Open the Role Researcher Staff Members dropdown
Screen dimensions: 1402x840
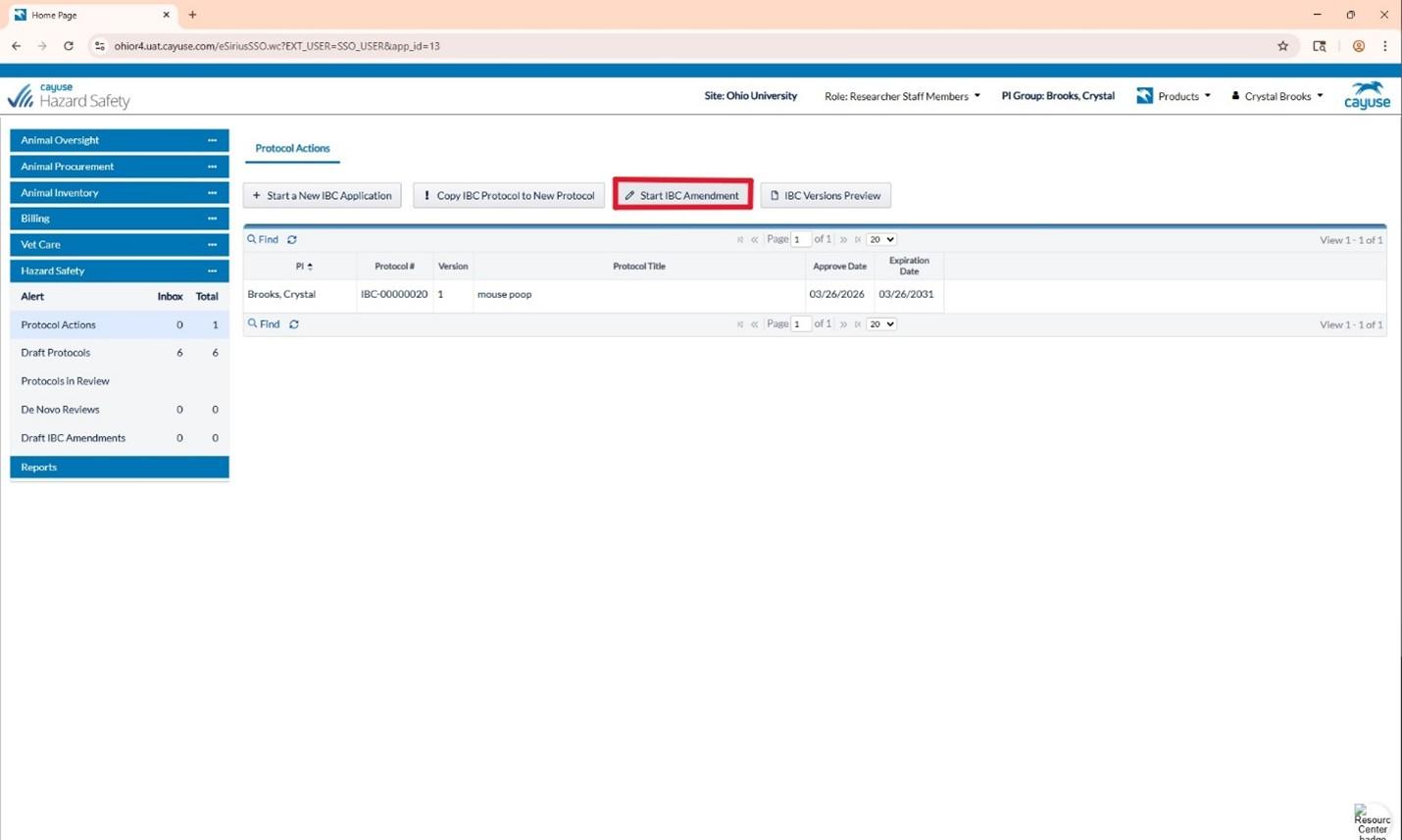[901, 96]
